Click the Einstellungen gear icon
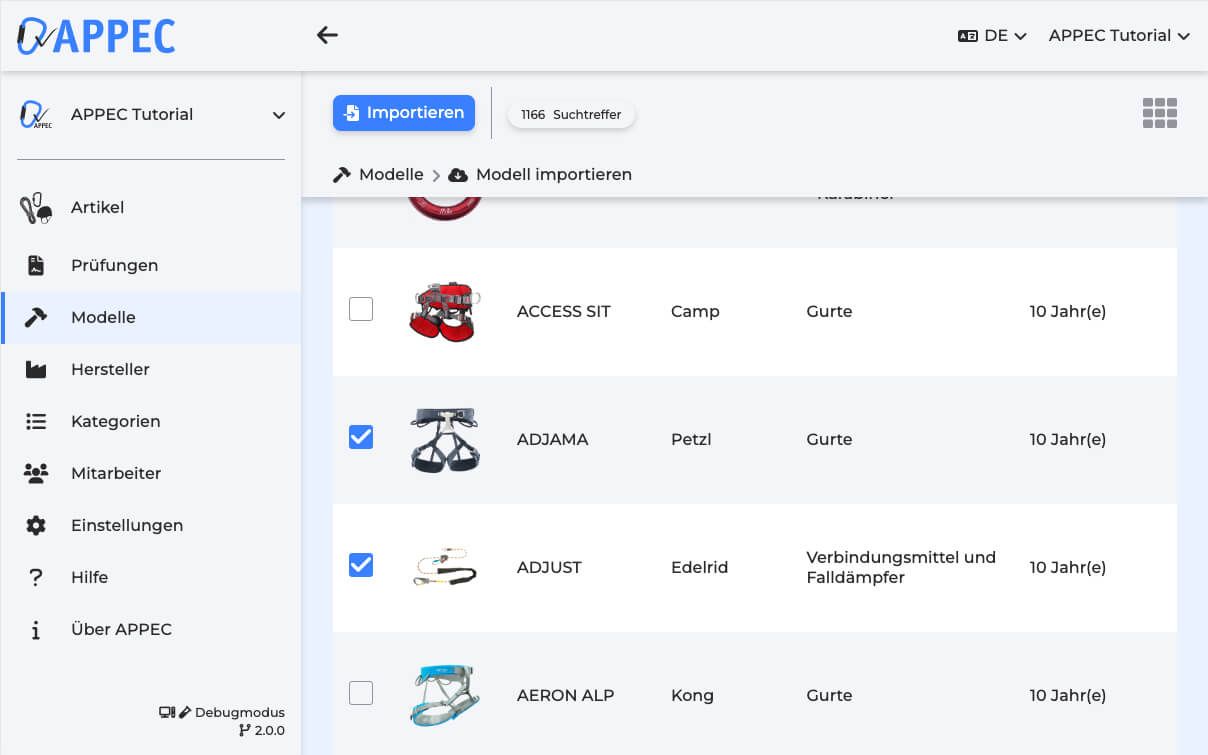The height and width of the screenshot is (755, 1208). point(36,525)
